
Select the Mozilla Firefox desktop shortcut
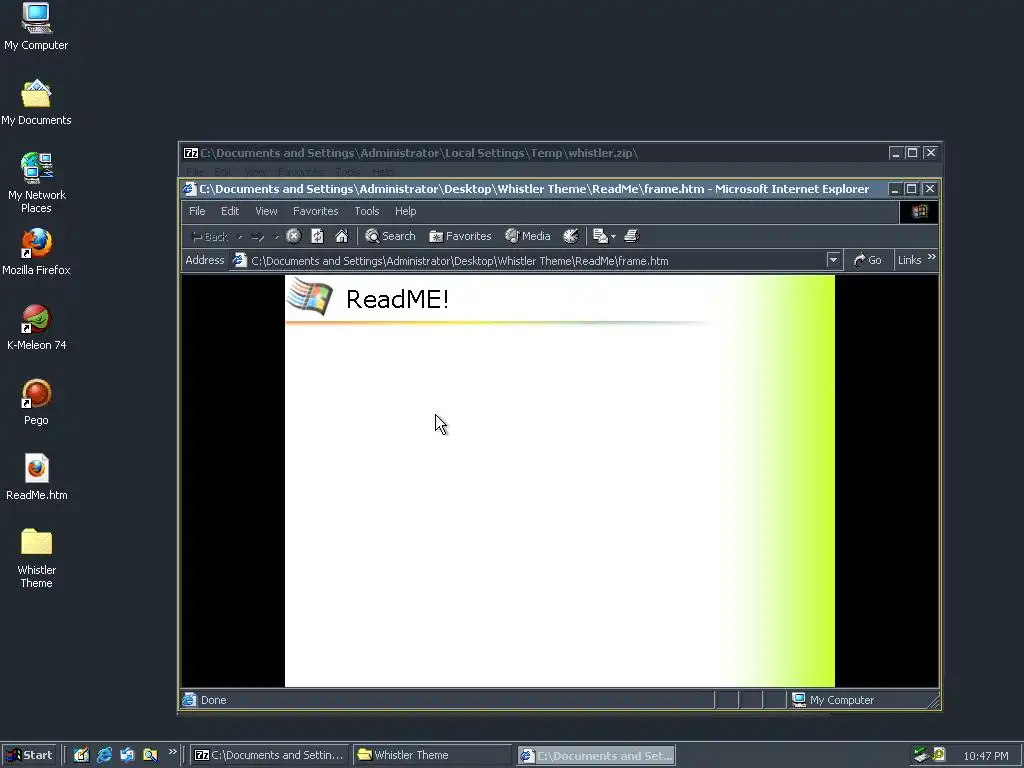pos(37,252)
